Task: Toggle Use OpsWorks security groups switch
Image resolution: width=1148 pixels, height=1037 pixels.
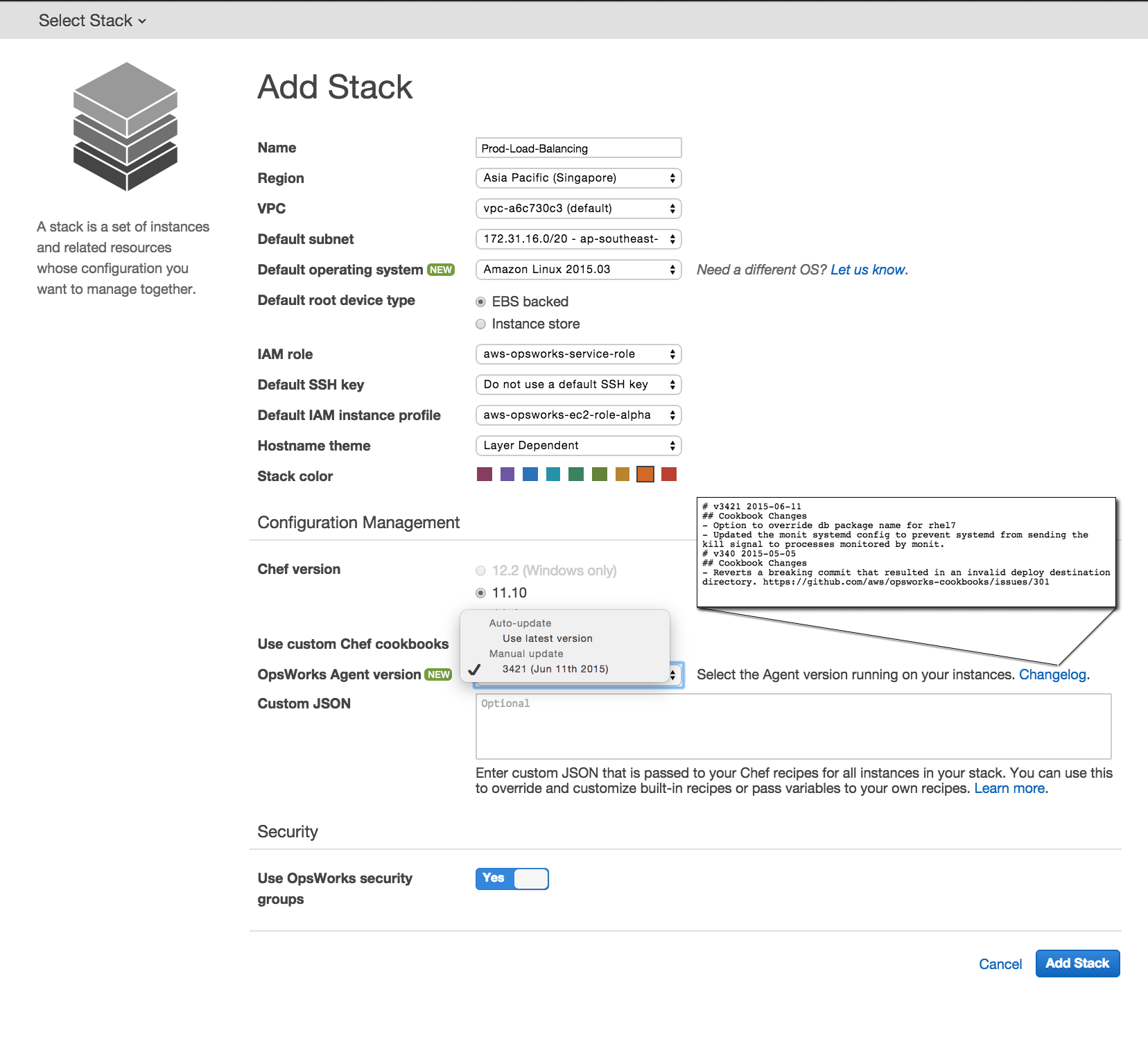Action: (512, 878)
